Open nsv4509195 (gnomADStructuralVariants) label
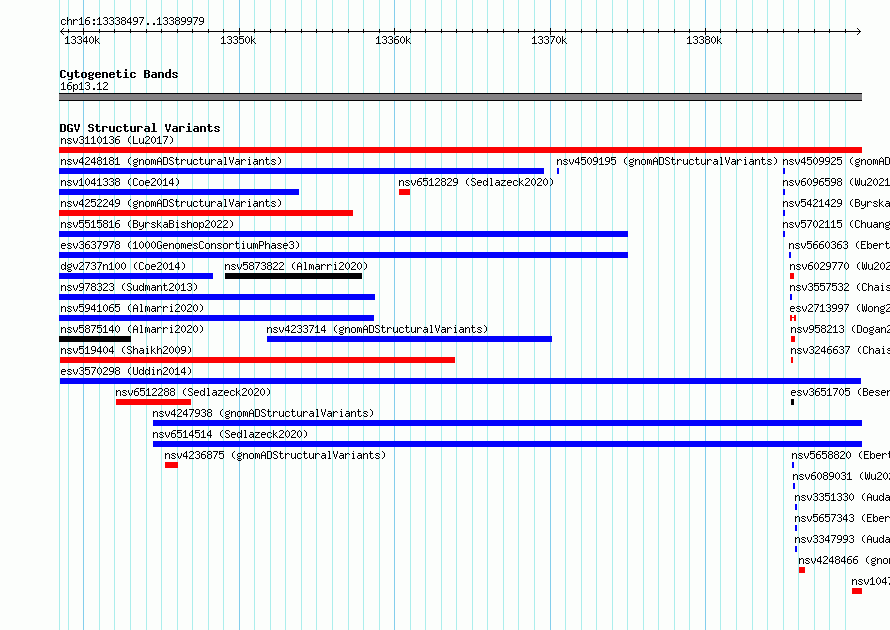Image resolution: width=890 pixels, height=630 pixels. coord(667,161)
